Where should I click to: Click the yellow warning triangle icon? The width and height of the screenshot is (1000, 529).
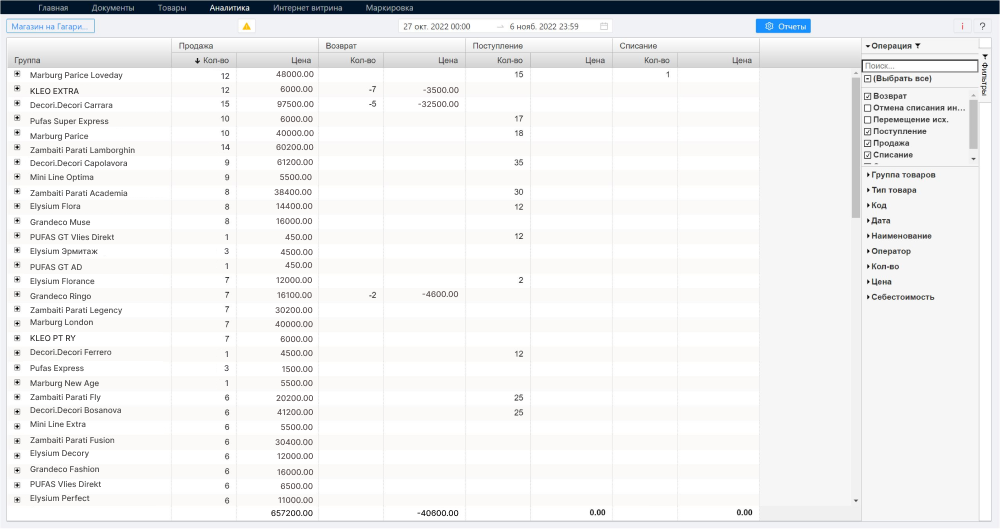(x=247, y=26)
